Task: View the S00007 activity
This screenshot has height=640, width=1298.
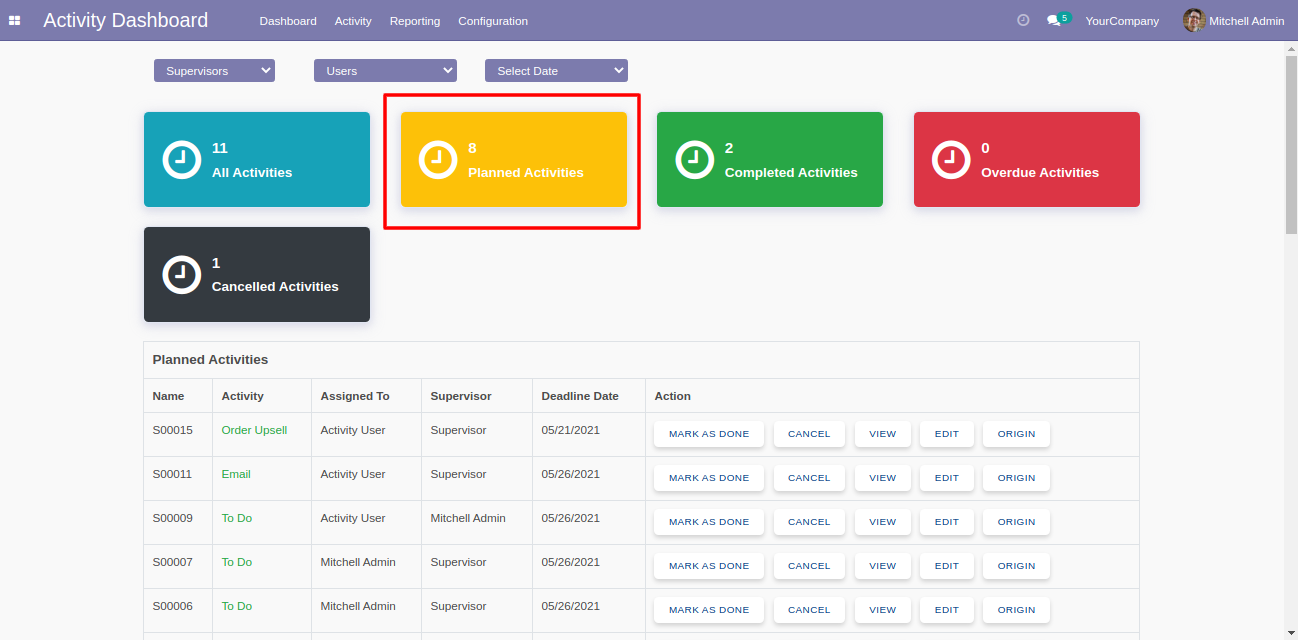Action: pyautogui.click(x=883, y=566)
